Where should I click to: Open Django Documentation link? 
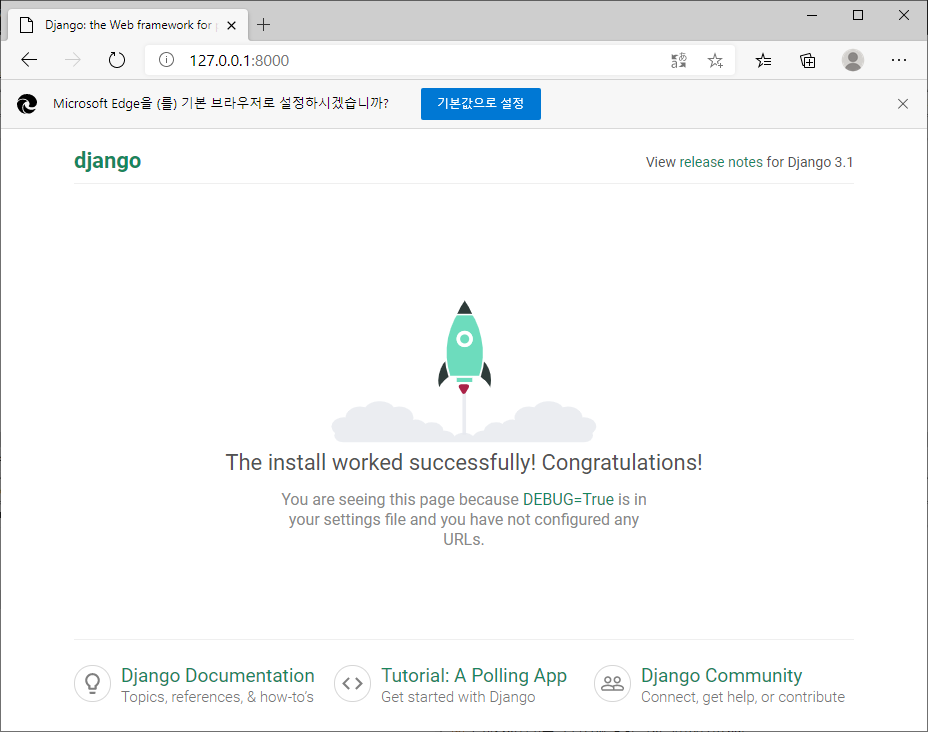(x=218, y=675)
